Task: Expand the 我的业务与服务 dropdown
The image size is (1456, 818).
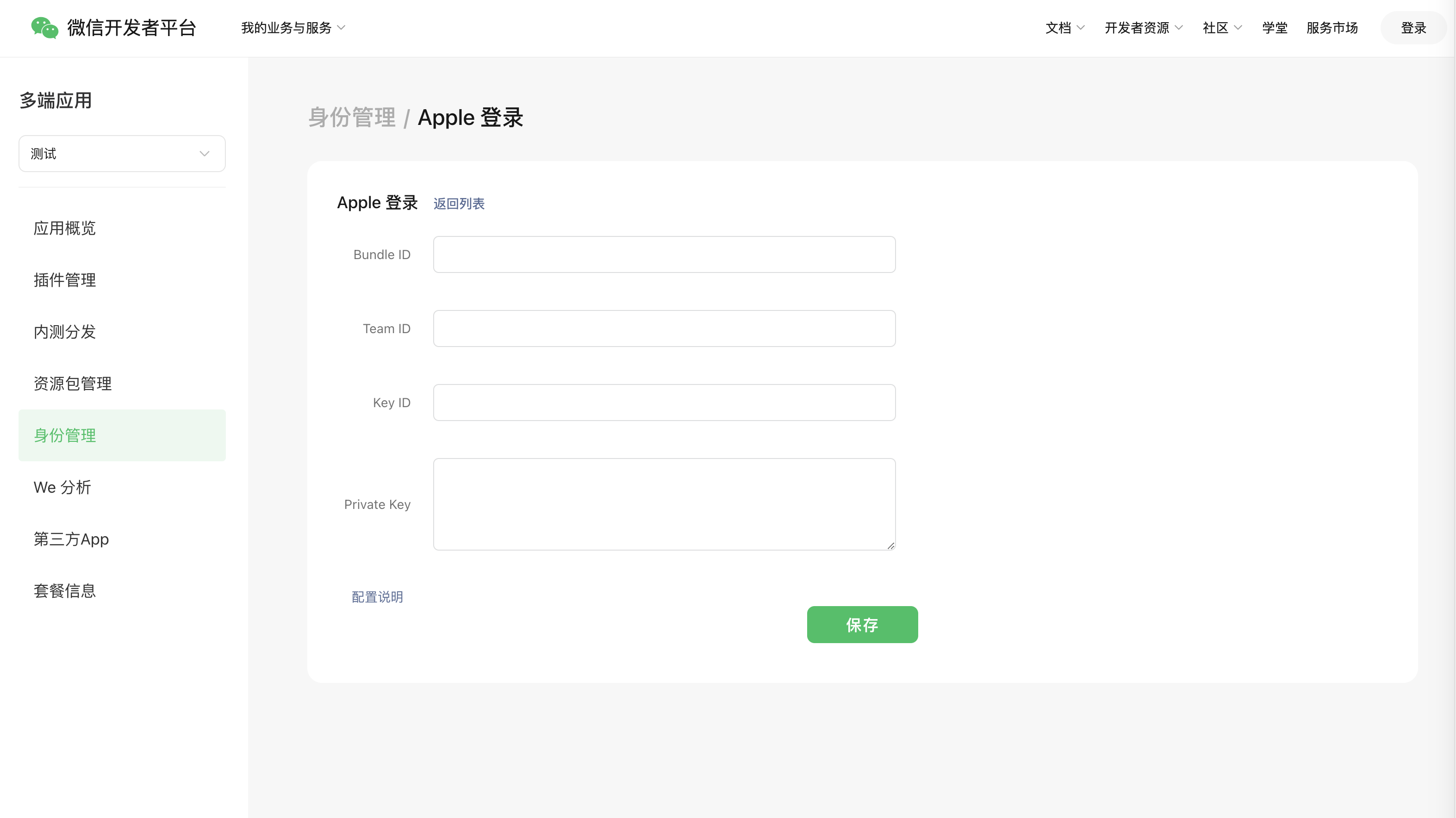Action: 293,28
